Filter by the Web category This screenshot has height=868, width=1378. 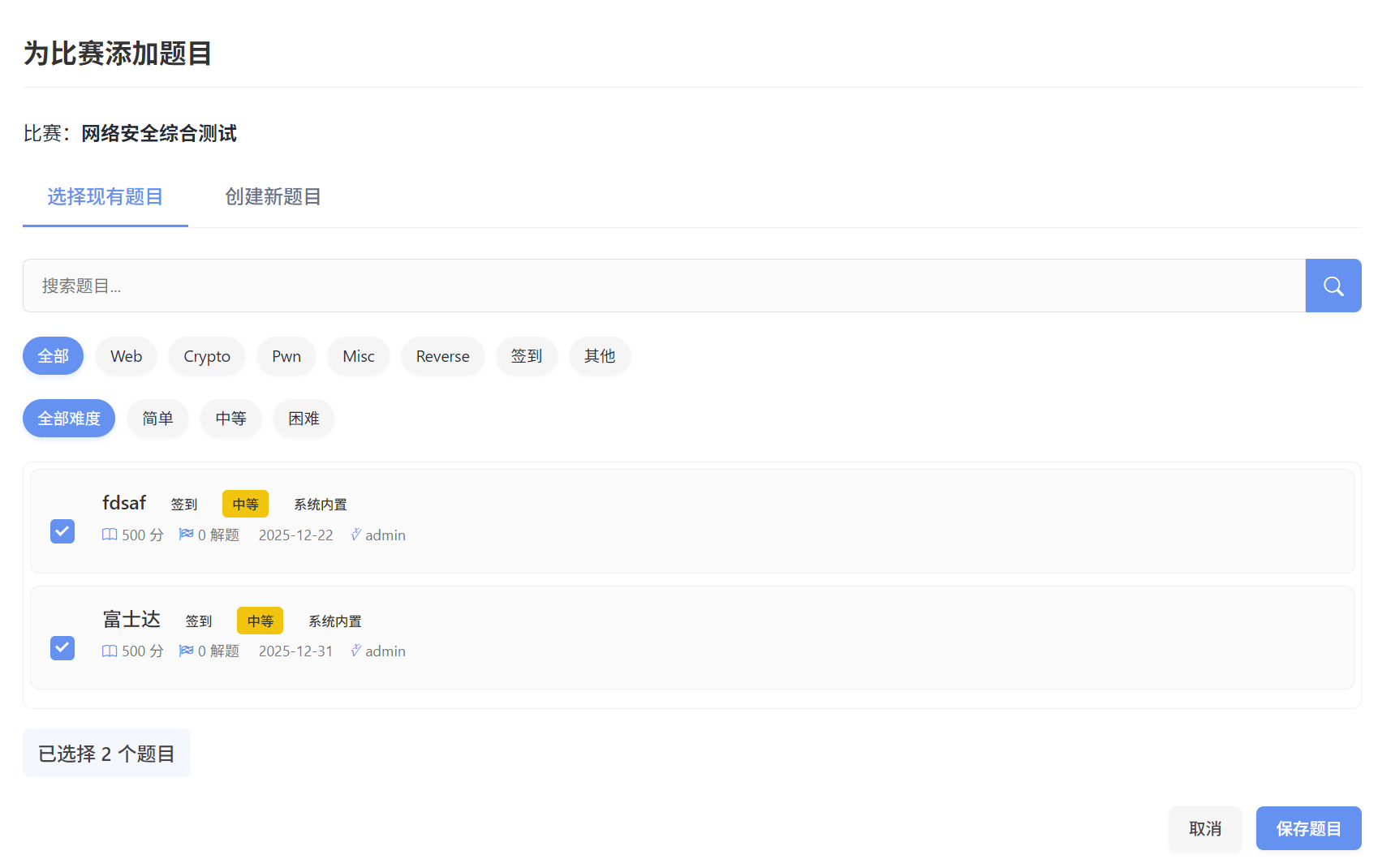click(126, 356)
